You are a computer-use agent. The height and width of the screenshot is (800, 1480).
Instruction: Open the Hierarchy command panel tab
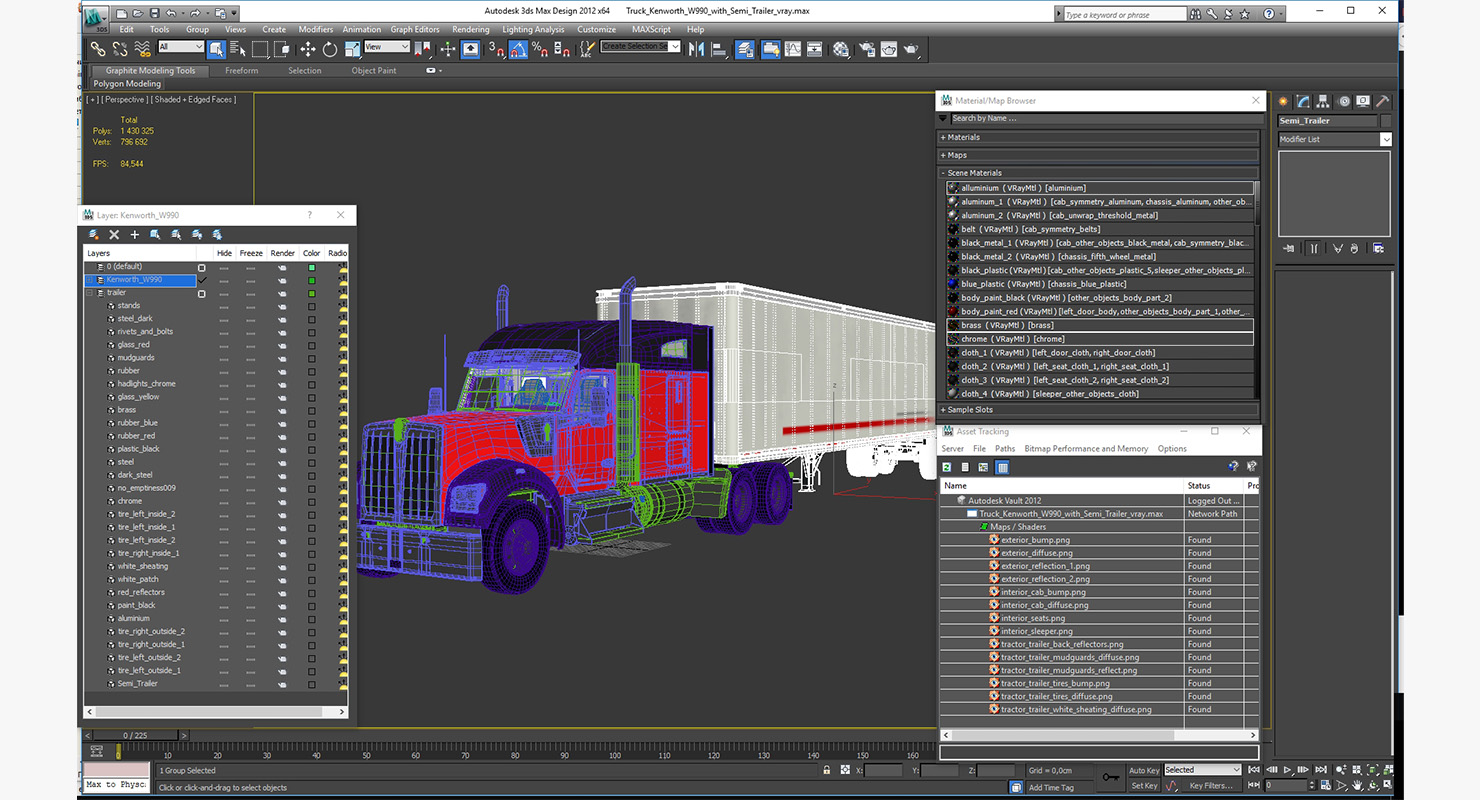[1323, 101]
